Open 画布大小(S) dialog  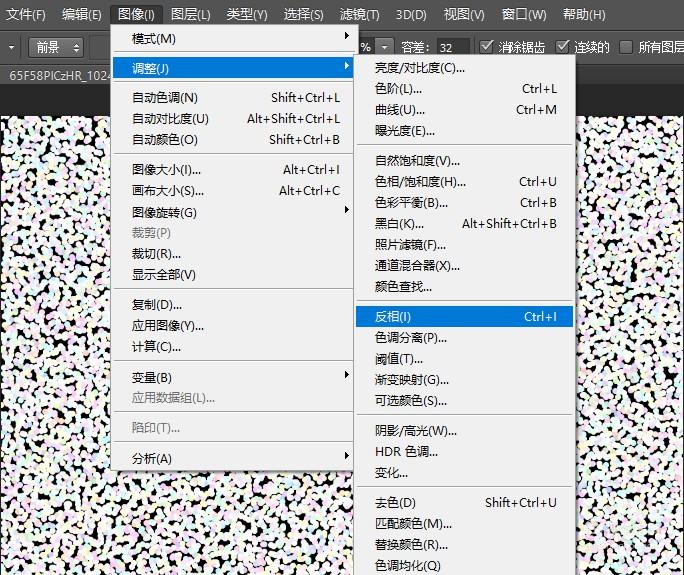233,190
